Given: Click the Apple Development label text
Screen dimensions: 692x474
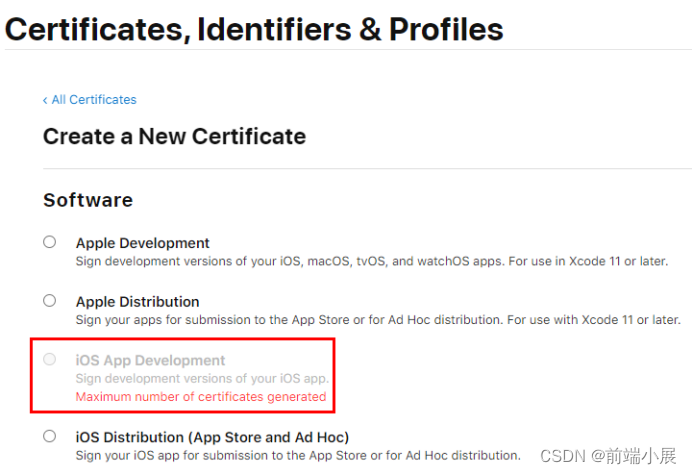Looking at the screenshot, I should pyautogui.click(x=143, y=243).
